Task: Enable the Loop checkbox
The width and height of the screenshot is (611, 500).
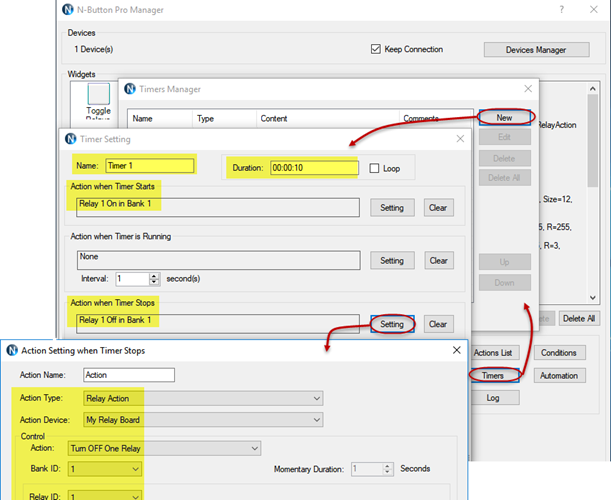Action: (374, 168)
